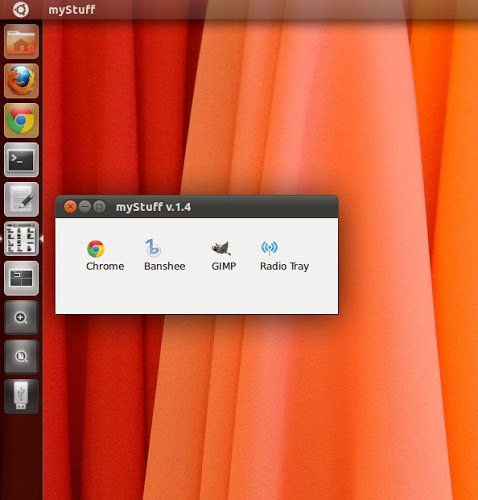
Task: Open the Applications lens with plus magnifier
Action: 21,317
